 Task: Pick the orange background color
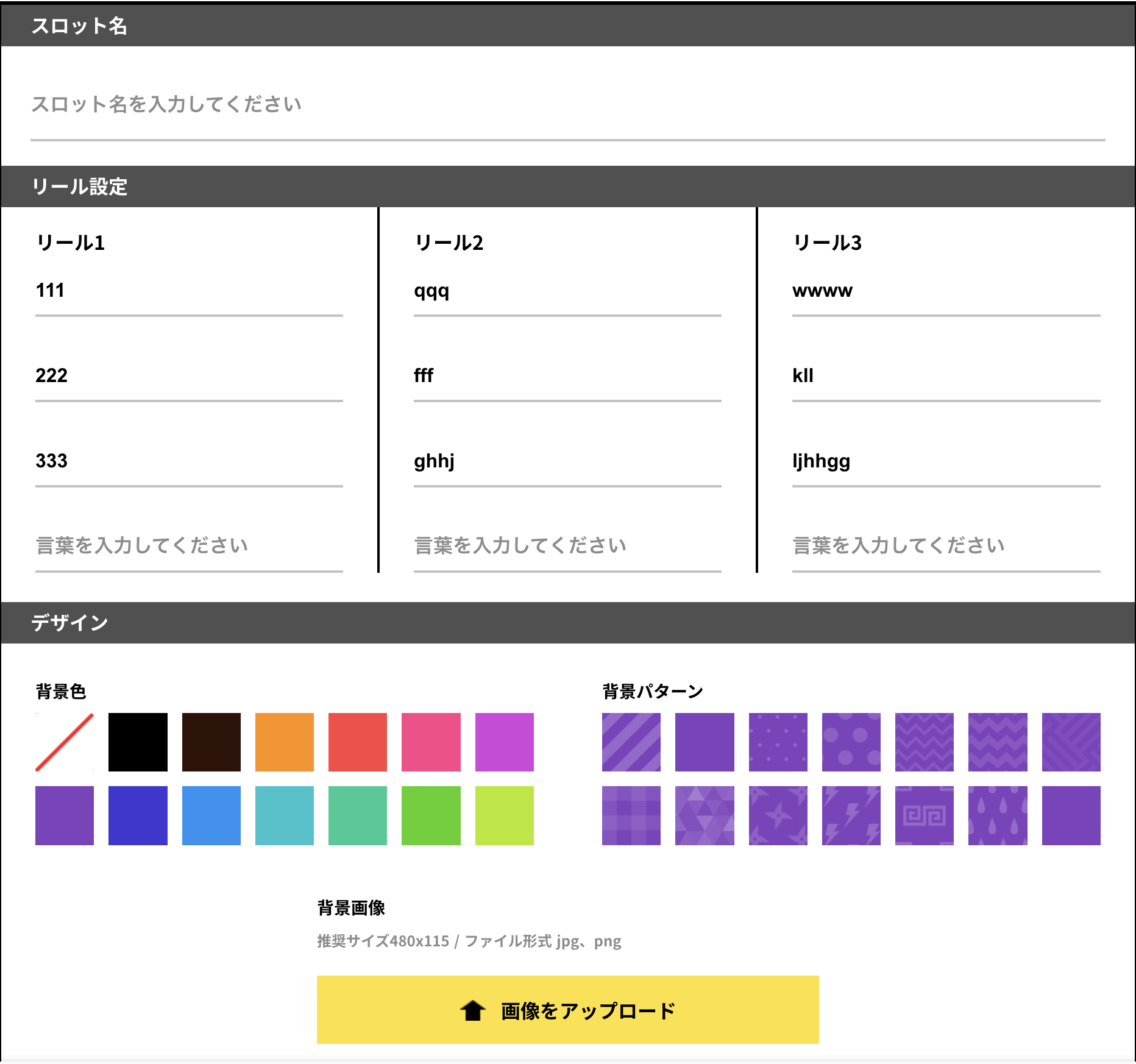[285, 742]
